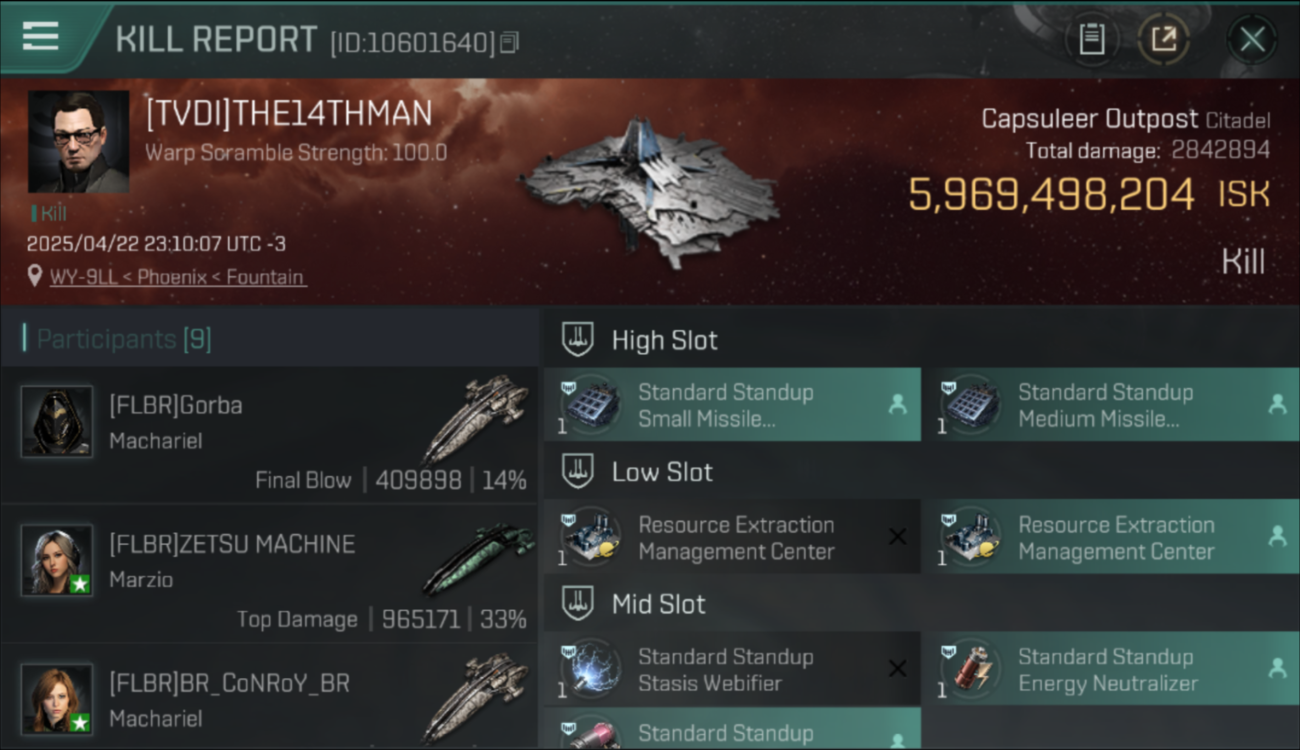The width and height of the screenshot is (1300, 750).
Task: Open the clipboard report icon
Action: (1091, 40)
